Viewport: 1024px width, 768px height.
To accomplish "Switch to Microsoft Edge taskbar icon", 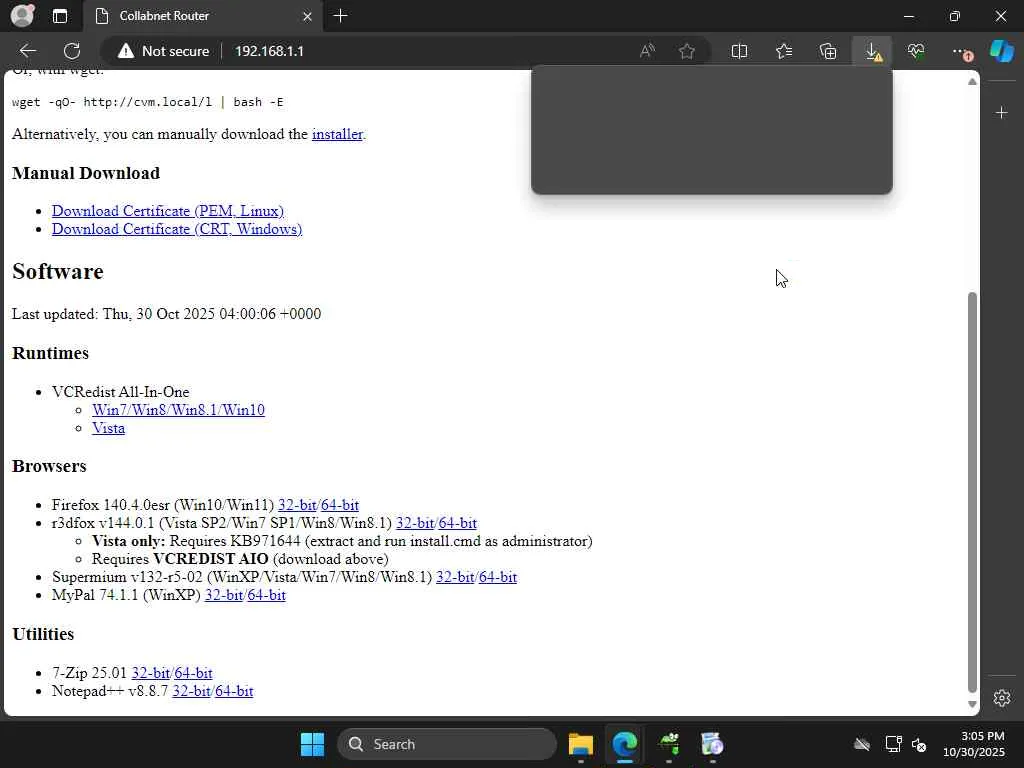I will (x=625, y=744).
